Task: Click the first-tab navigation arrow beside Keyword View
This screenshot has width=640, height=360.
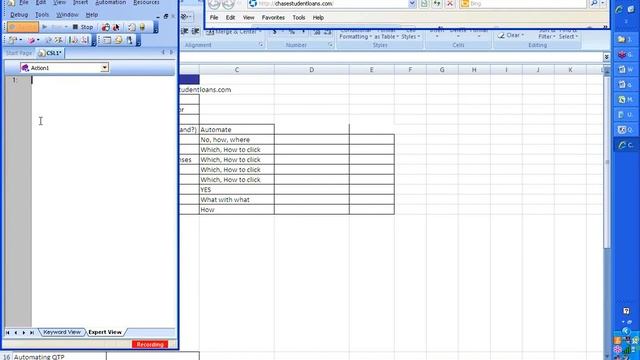Action: pyautogui.click(x=7, y=333)
